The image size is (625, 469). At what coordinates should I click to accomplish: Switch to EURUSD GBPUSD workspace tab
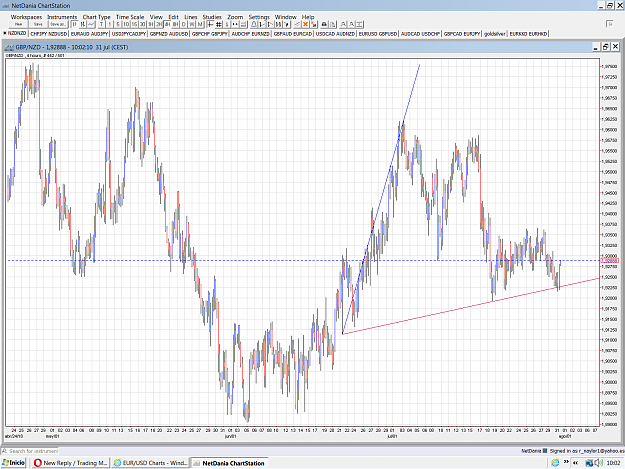(377, 34)
